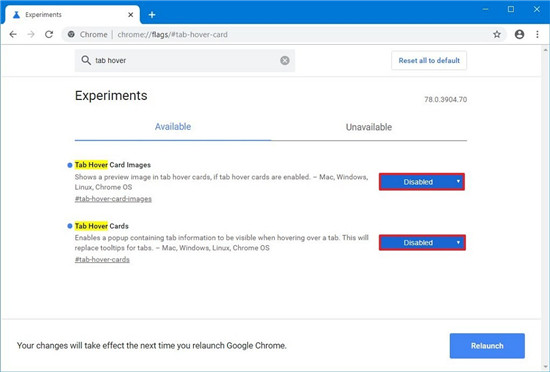
Task: Open the #tab-hover-card-images link
Action: [113, 199]
